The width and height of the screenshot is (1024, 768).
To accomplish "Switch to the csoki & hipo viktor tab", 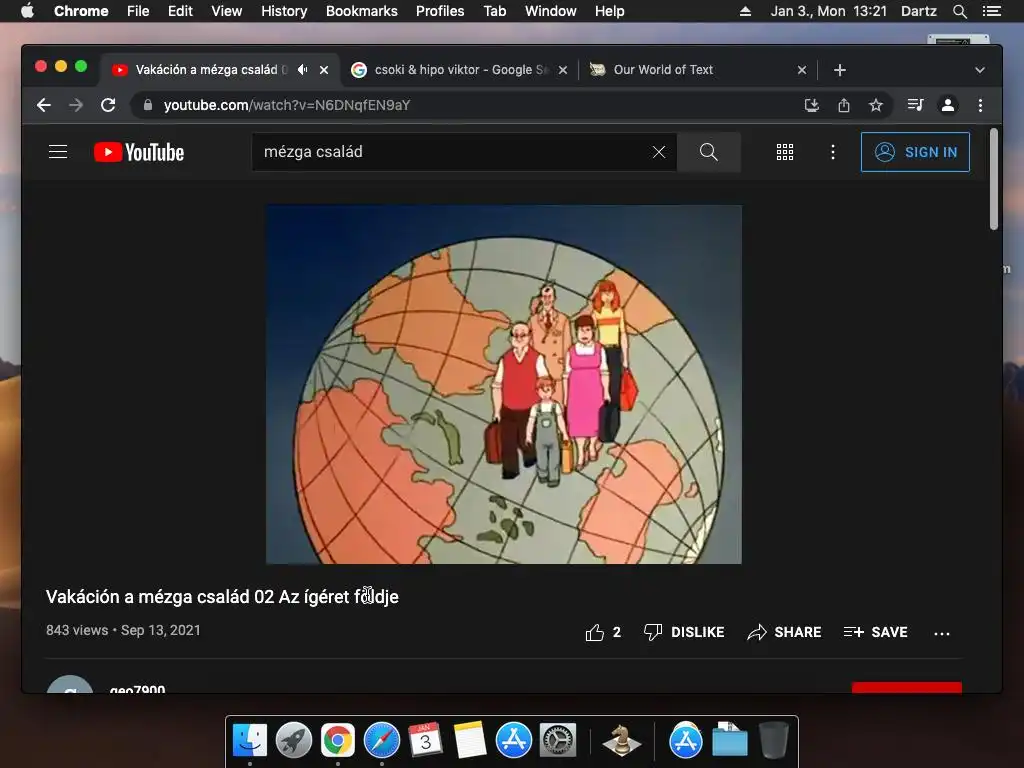I will point(458,70).
